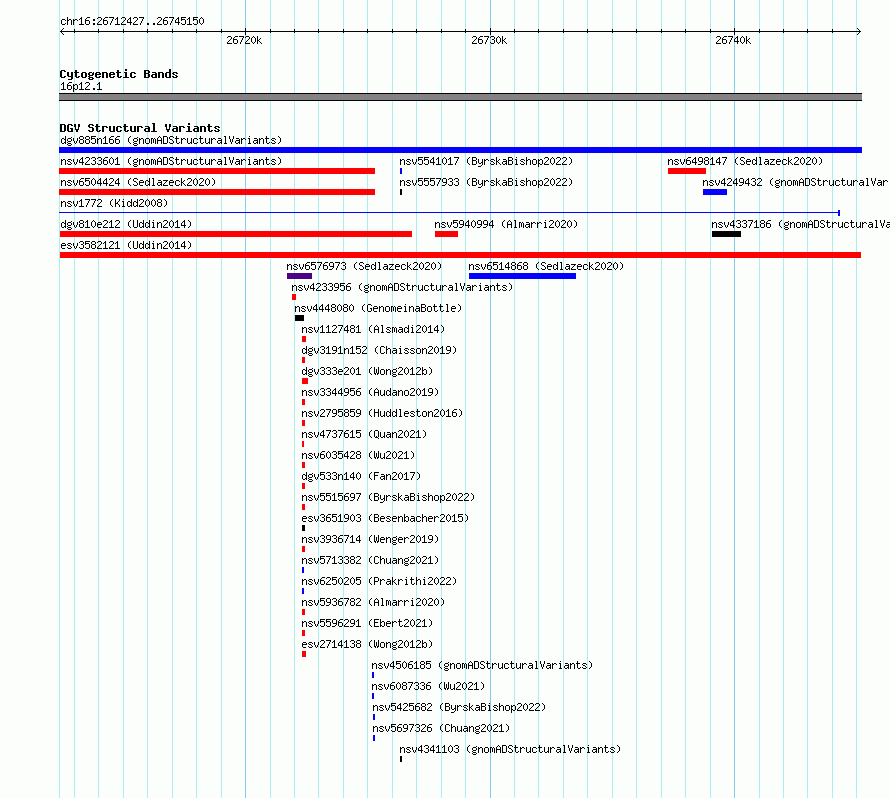The width and height of the screenshot is (890, 798).
Task: Click nsv4341103 gnomADStructuralVariants label
Action: pos(510,749)
